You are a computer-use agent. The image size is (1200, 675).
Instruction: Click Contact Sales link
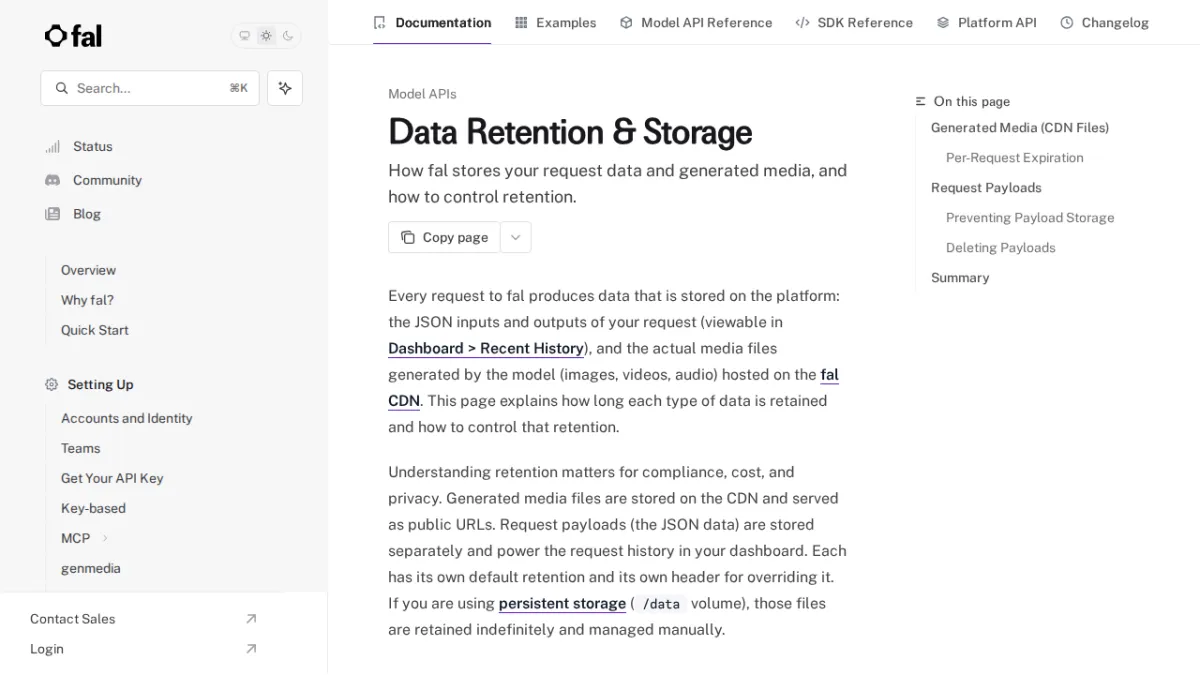pyautogui.click(x=73, y=619)
